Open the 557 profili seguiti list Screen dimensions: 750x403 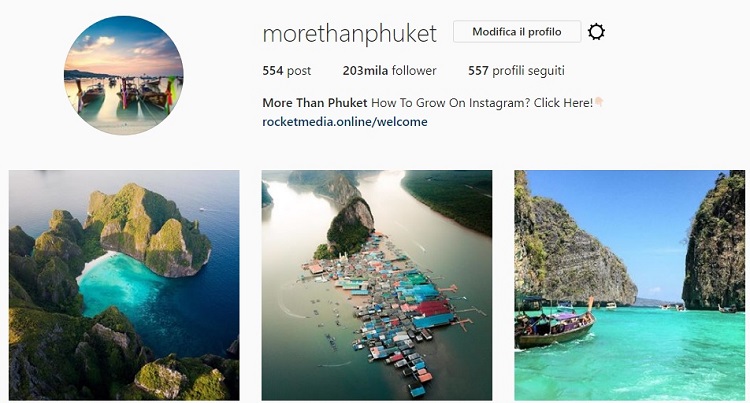pos(516,71)
